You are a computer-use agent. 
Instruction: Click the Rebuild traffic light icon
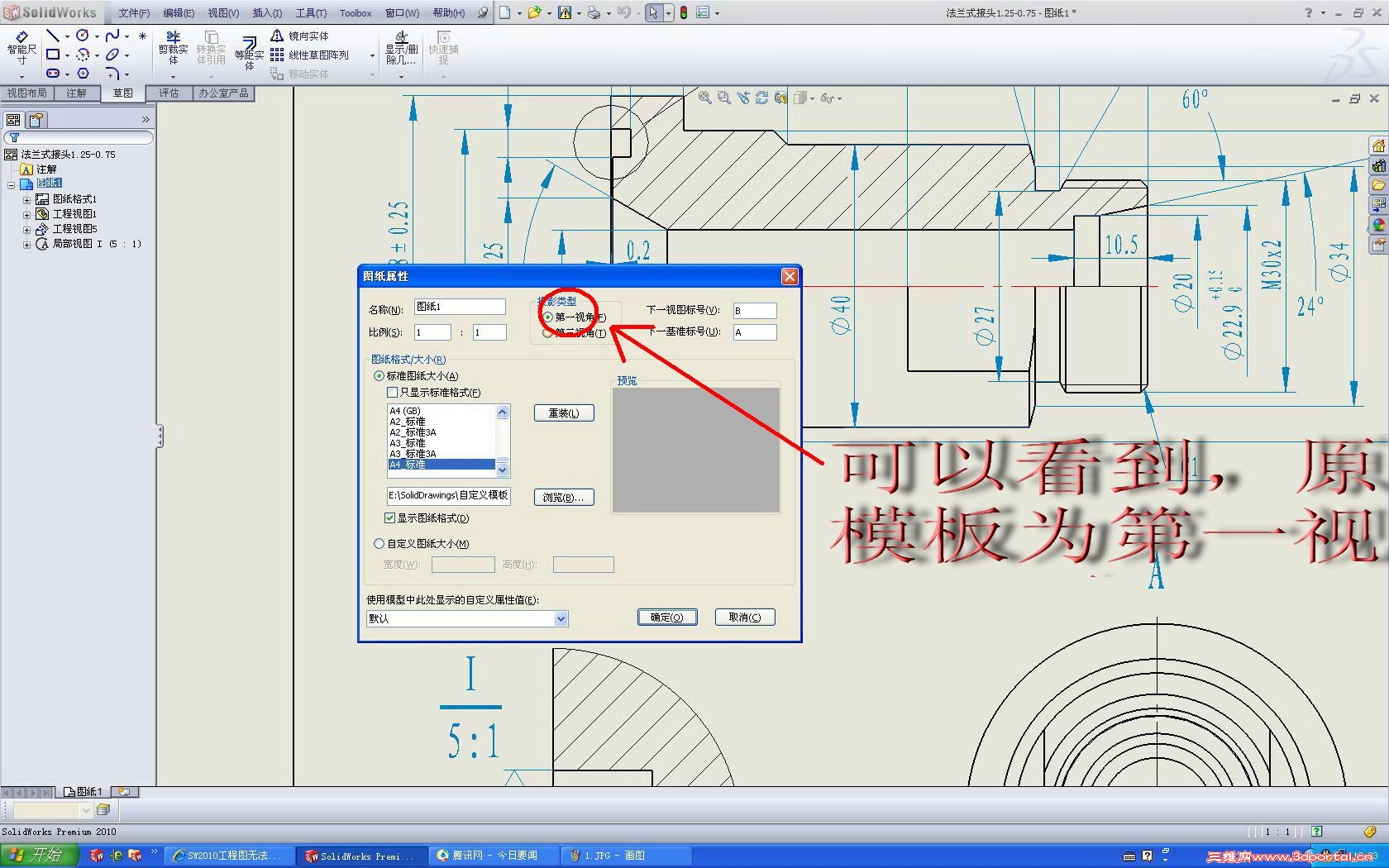[x=684, y=12]
